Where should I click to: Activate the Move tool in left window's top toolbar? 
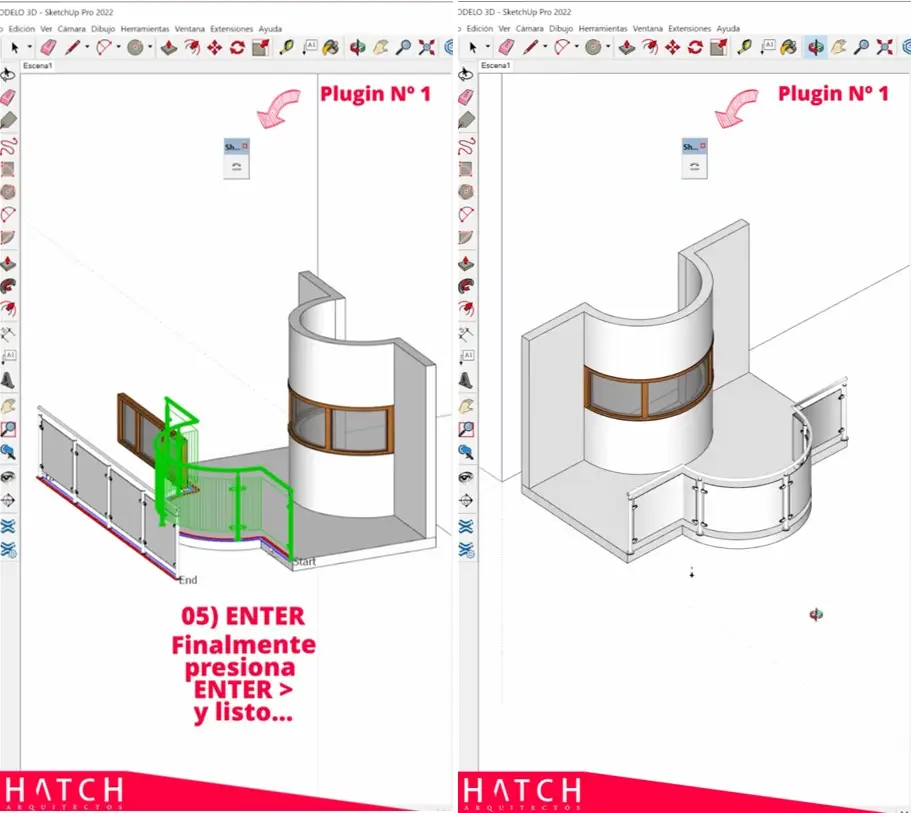click(214, 47)
